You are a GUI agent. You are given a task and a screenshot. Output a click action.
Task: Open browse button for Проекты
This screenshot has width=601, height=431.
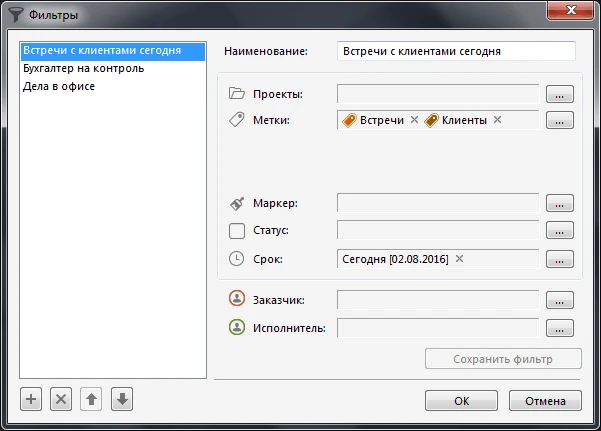pyautogui.click(x=560, y=95)
